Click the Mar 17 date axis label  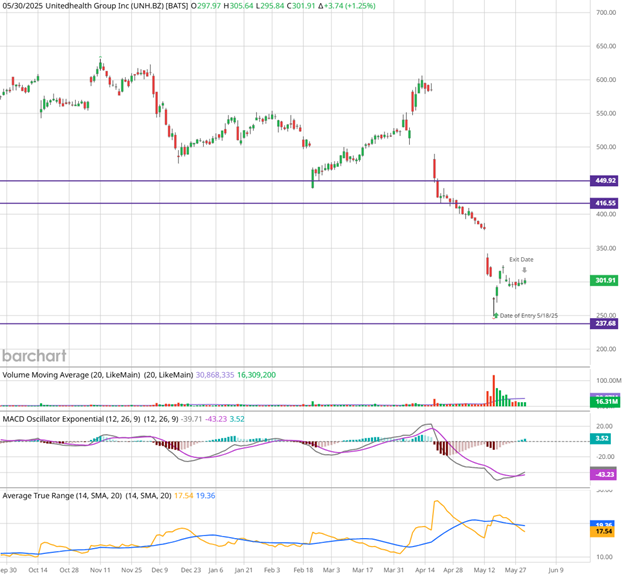tap(363, 570)
